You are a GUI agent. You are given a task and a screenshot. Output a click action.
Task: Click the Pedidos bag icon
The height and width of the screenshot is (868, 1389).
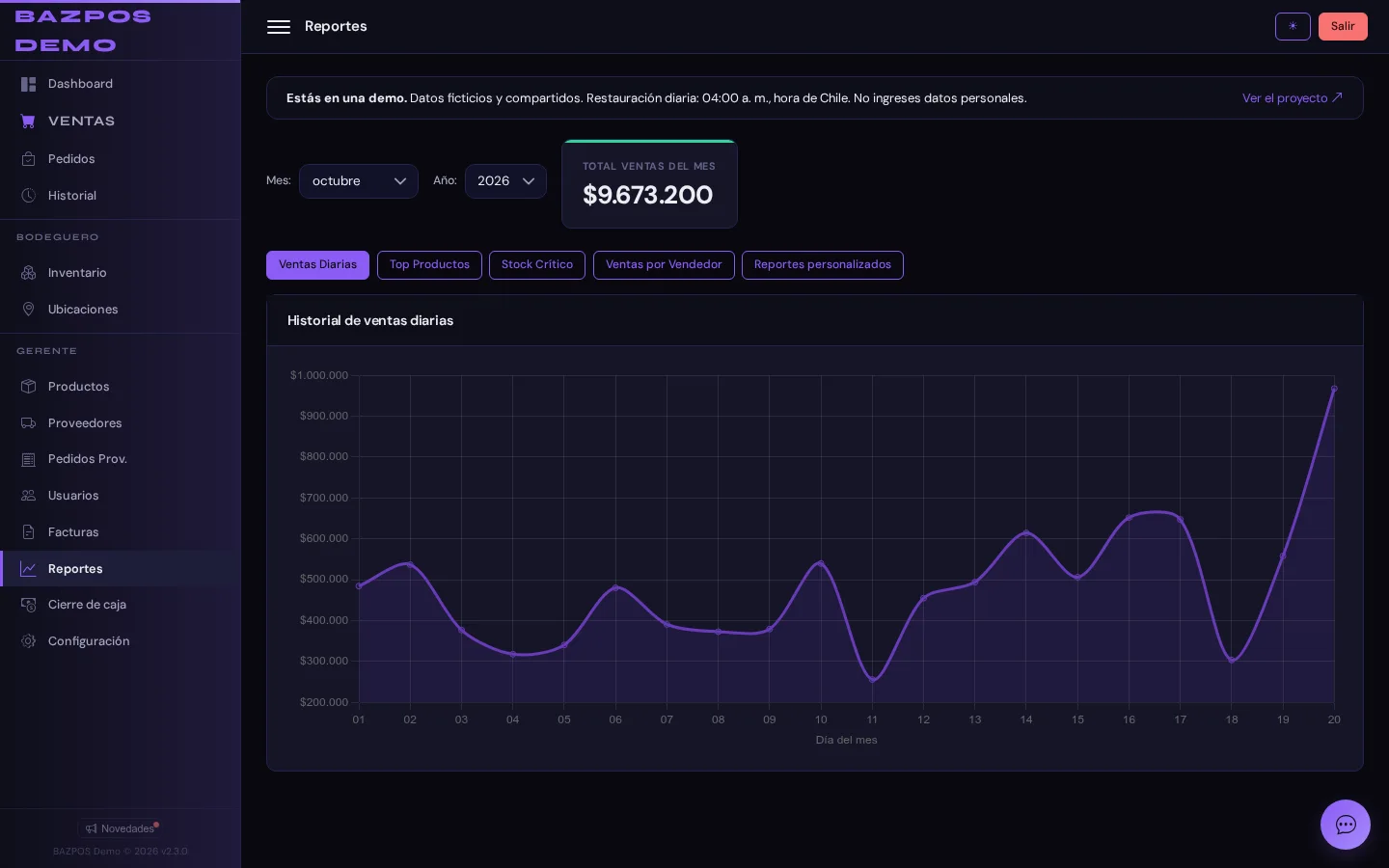click(29, 159)
